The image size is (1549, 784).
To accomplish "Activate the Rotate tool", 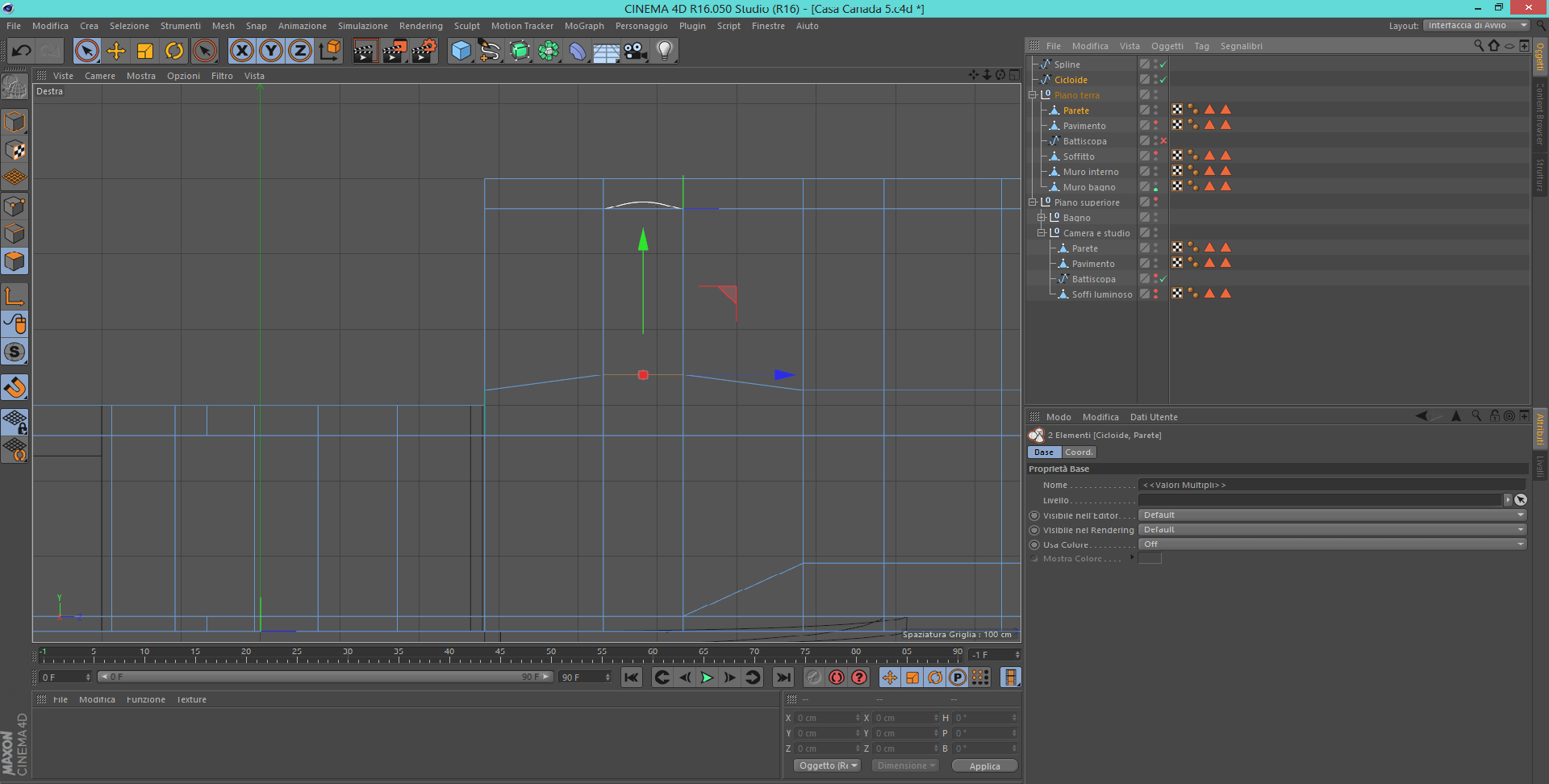I will (x=174, y=51).
